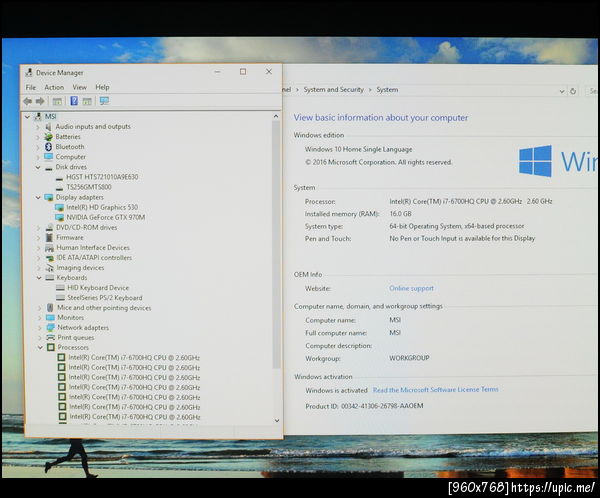
Task: Select the Firmware category icon
Action: point(49,237)
